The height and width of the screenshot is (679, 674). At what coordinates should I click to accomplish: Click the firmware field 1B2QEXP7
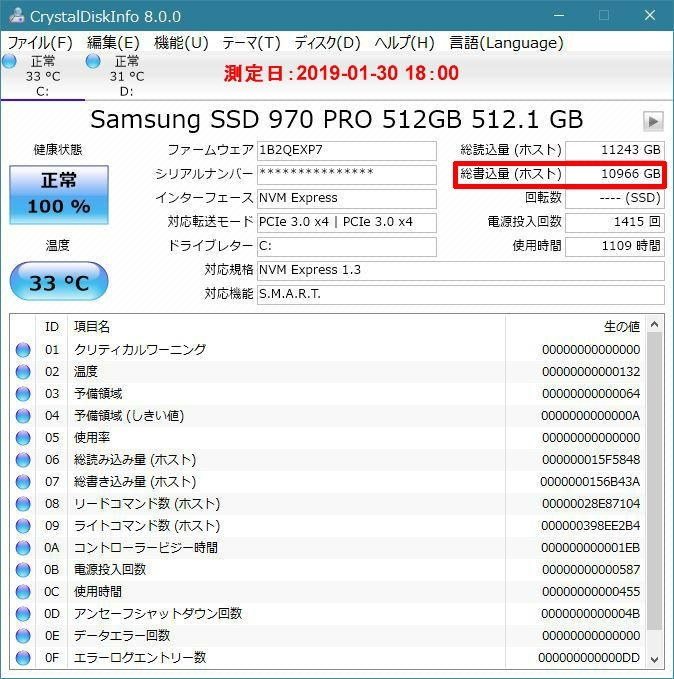pos(347,151)
